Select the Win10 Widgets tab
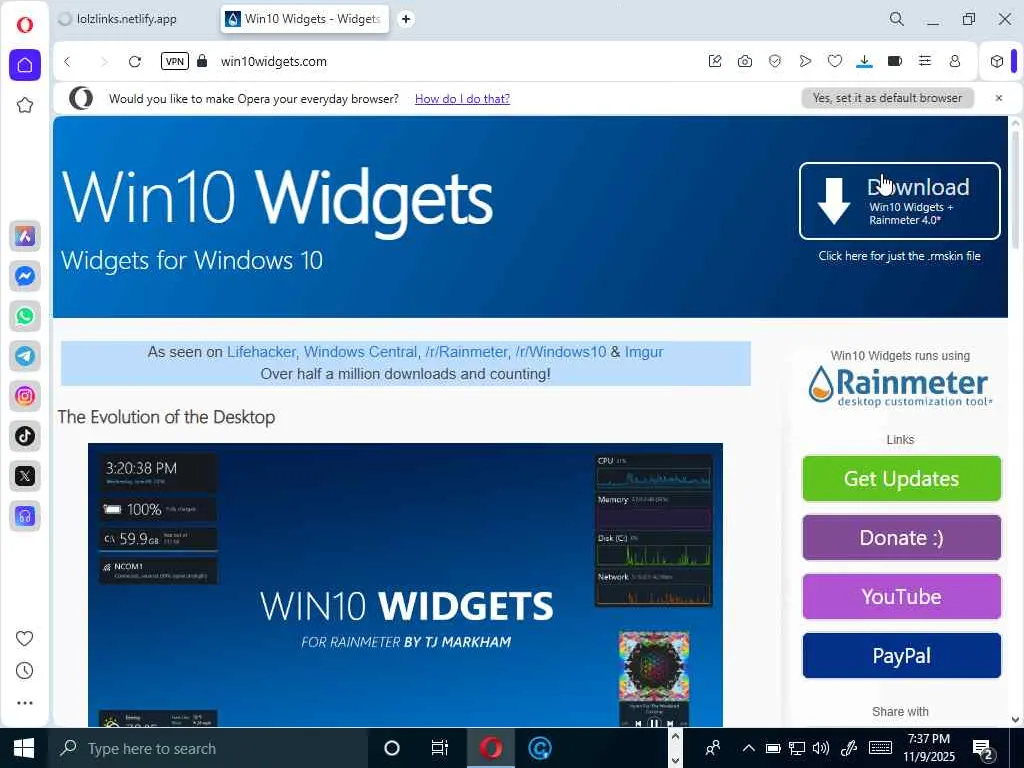The width and height of the screenshot is (1024, 768). (x=304, y=19)
